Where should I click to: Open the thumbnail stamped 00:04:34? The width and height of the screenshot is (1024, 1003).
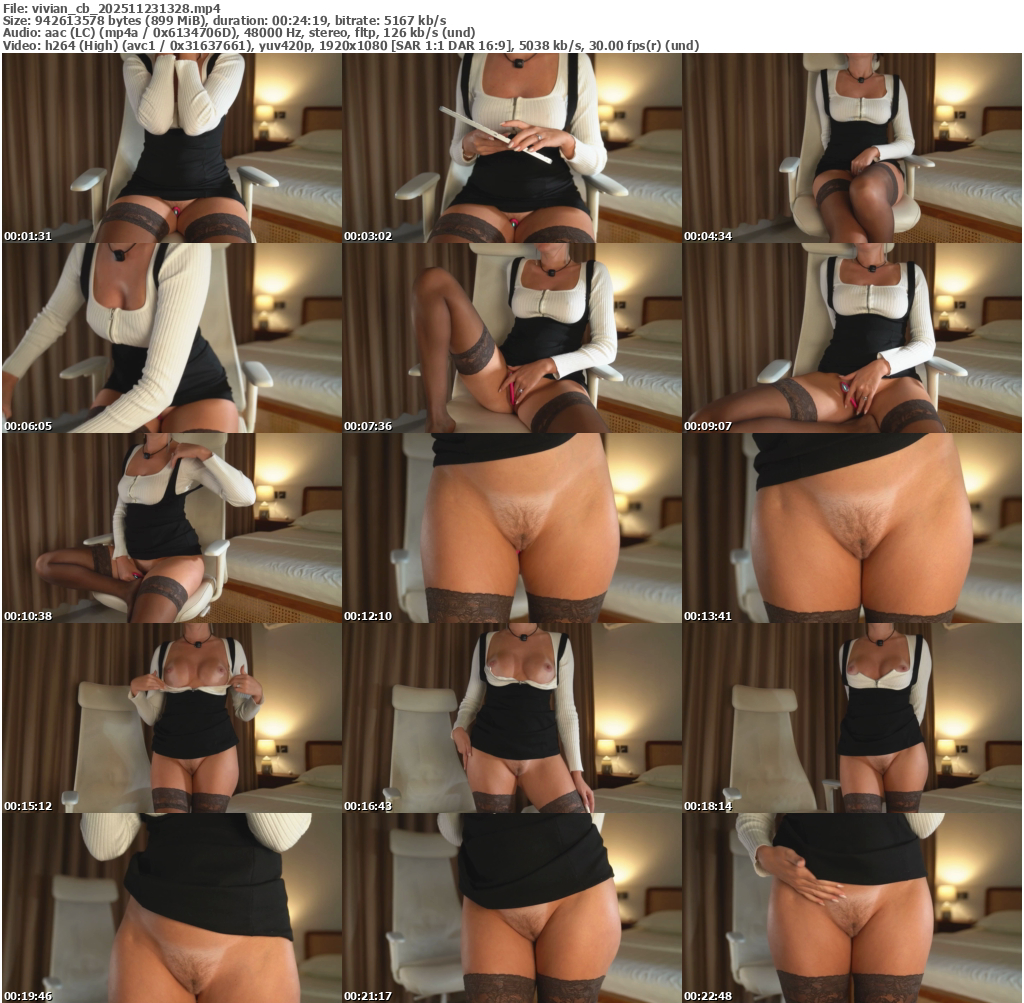point(852,148)
